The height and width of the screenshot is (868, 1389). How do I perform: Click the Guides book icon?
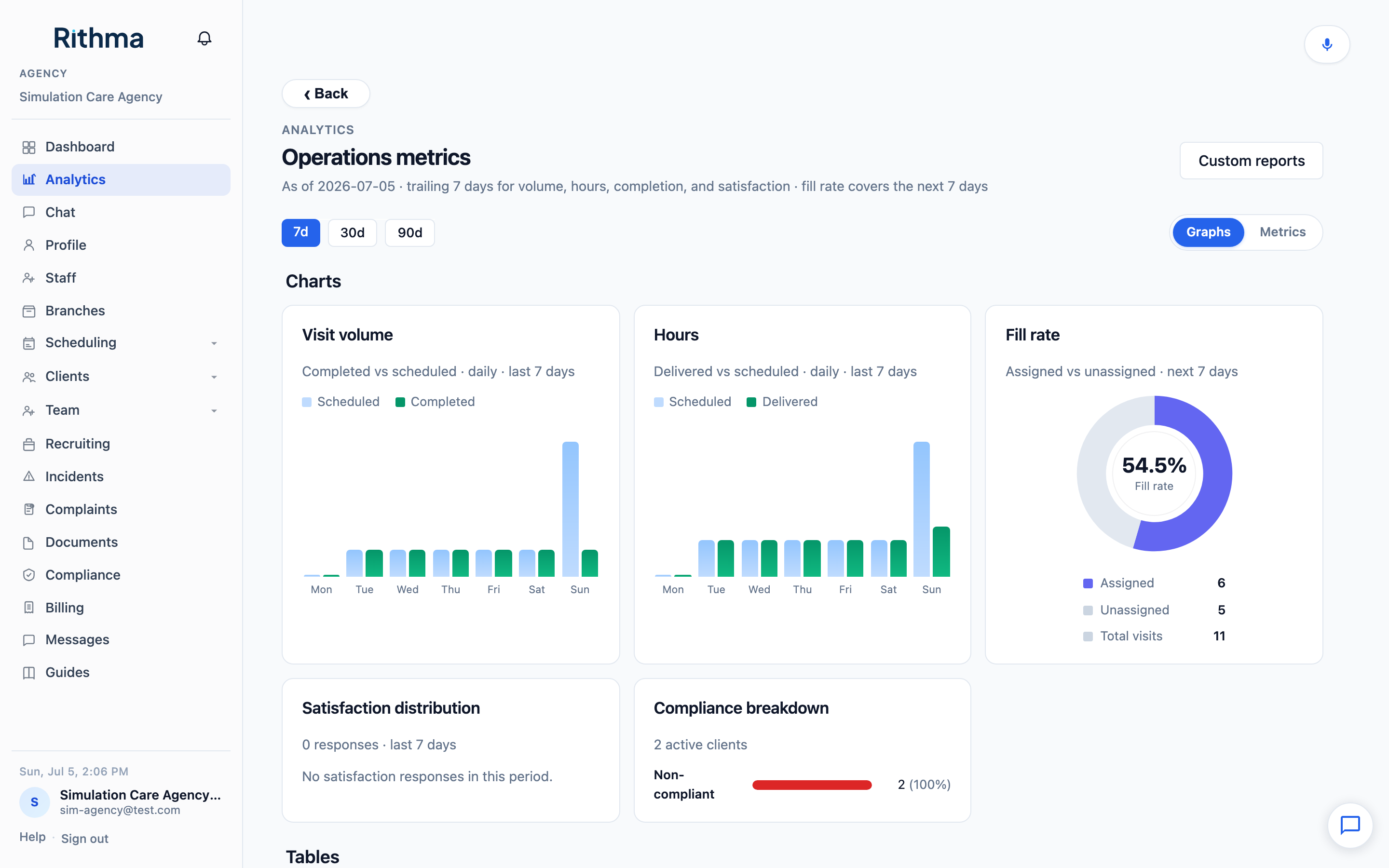tap(29, 672)
